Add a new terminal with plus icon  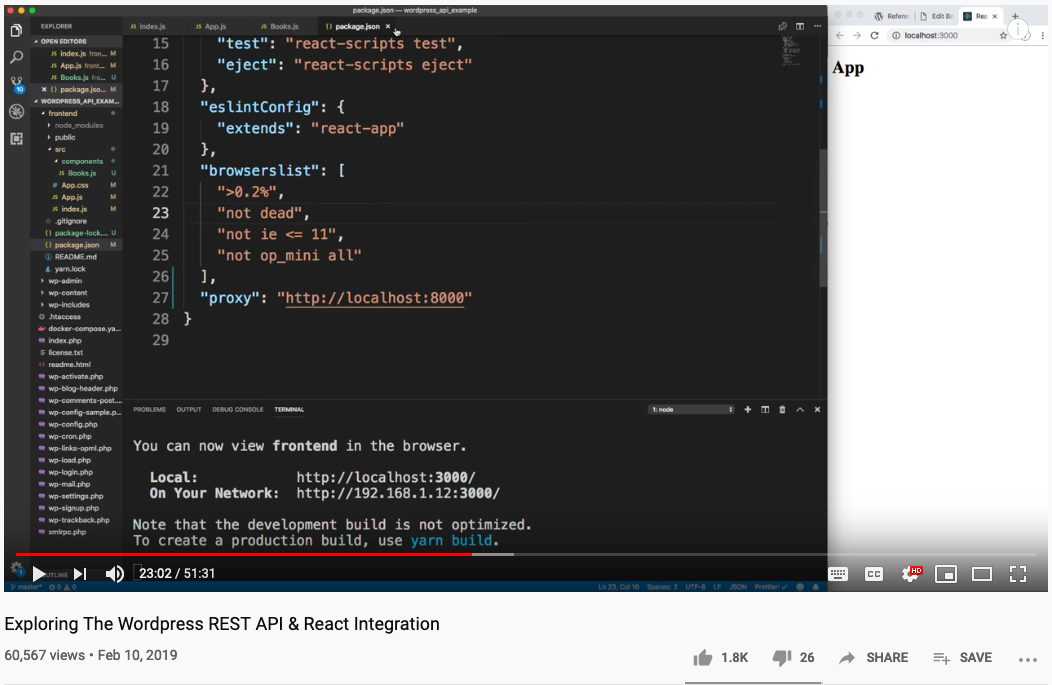click(x=747, y=409)
